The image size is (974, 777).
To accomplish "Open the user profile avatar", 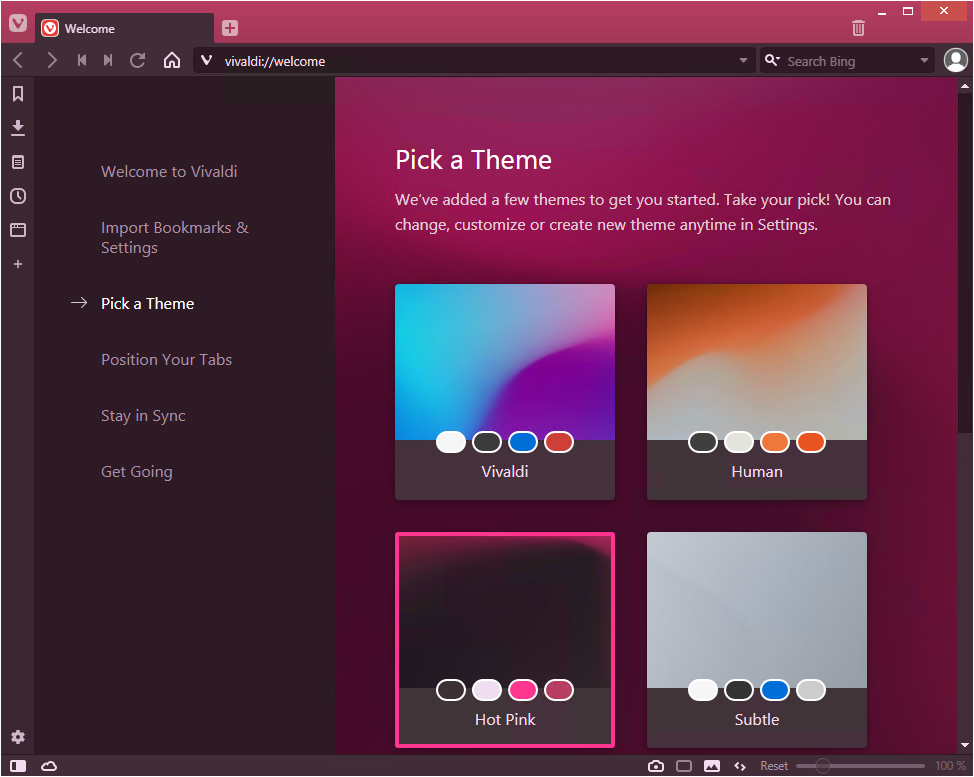I will coord(955,60).
